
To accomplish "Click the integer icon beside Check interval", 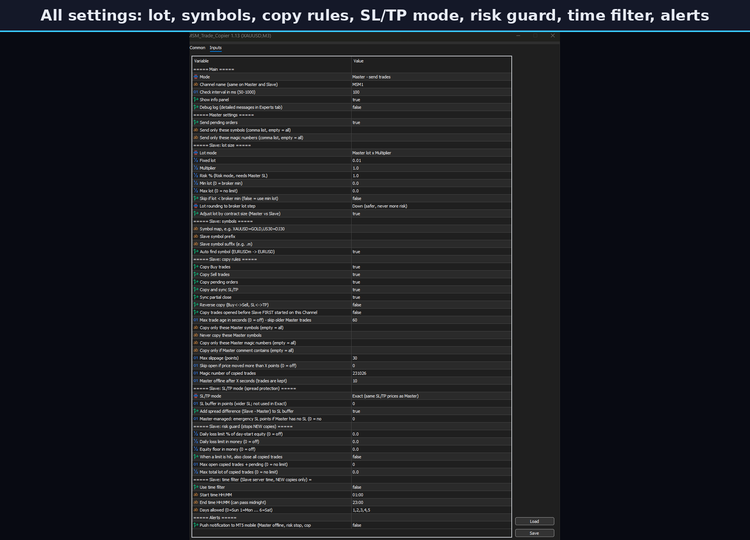I will coord(196,92).
